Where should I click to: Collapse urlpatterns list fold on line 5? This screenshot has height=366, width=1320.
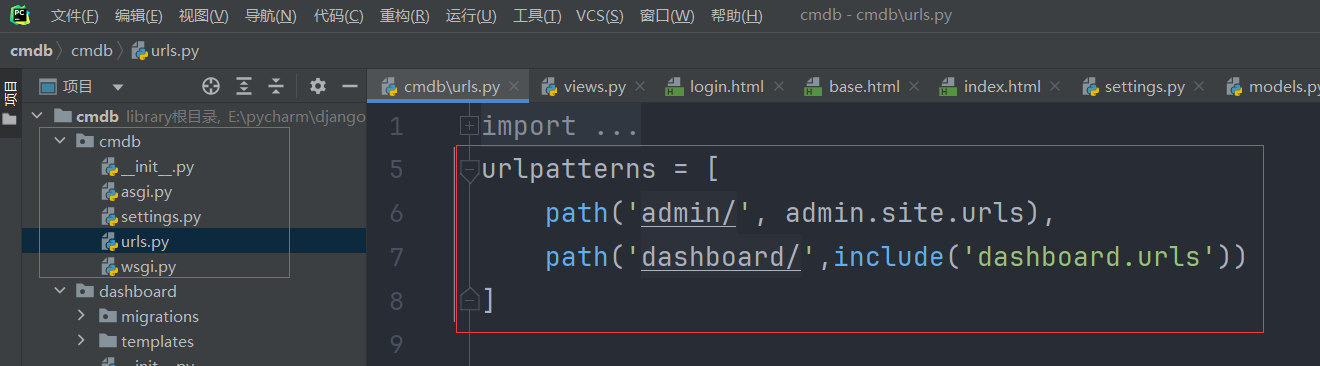469,172
